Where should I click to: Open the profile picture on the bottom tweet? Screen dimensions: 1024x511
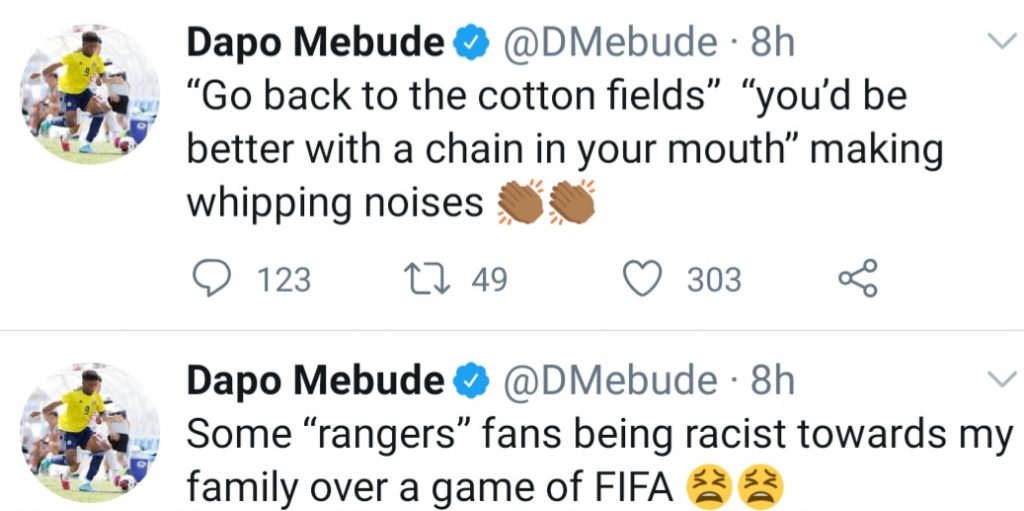click(x=89, y=432)
